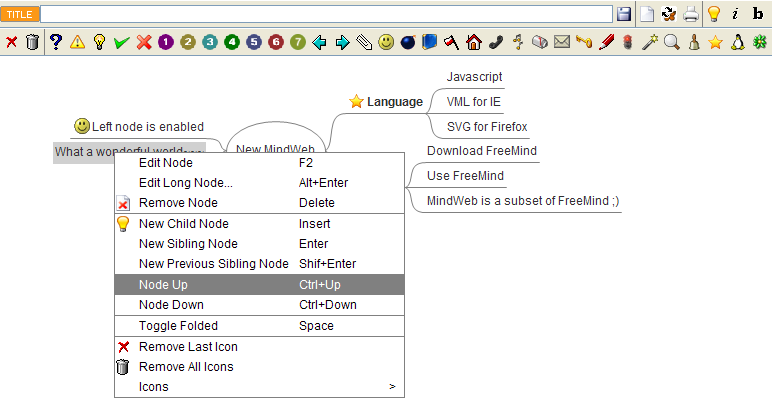Click in the title text field
The width and height of the screenshot is (772, 402).
click(x=326, y=14)
